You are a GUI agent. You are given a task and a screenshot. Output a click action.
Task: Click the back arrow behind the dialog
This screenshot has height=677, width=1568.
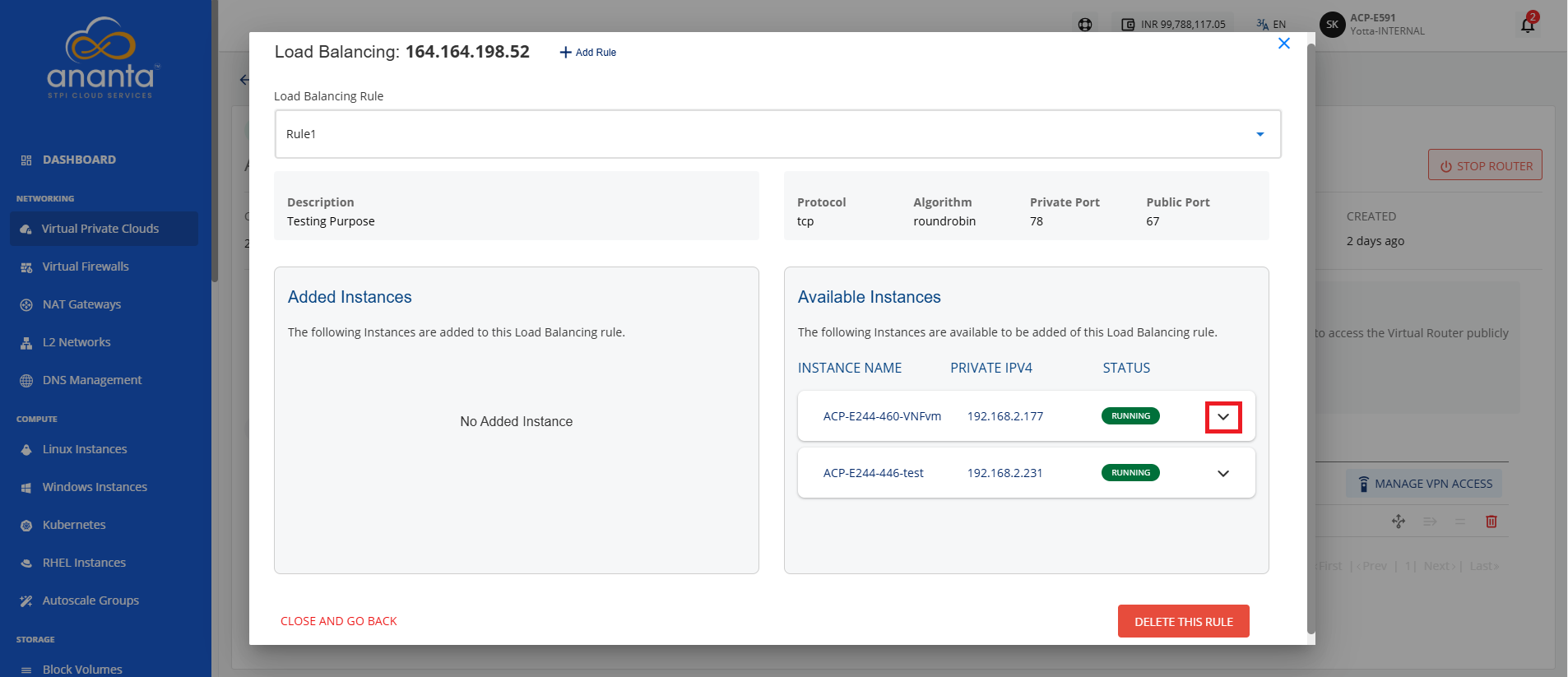click(x=244, y=80)
